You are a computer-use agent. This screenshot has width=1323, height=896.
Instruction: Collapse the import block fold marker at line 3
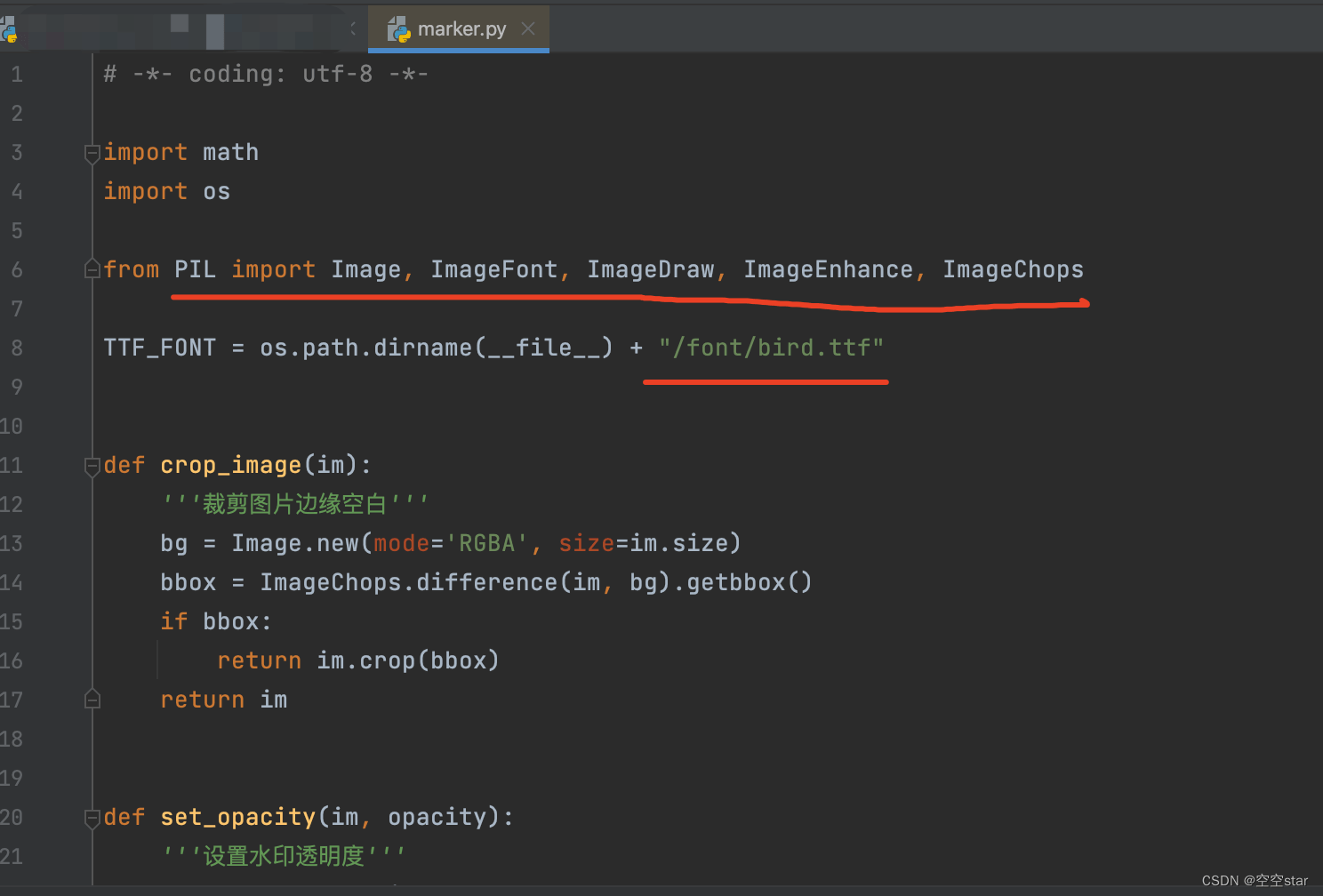click(92, 153)
